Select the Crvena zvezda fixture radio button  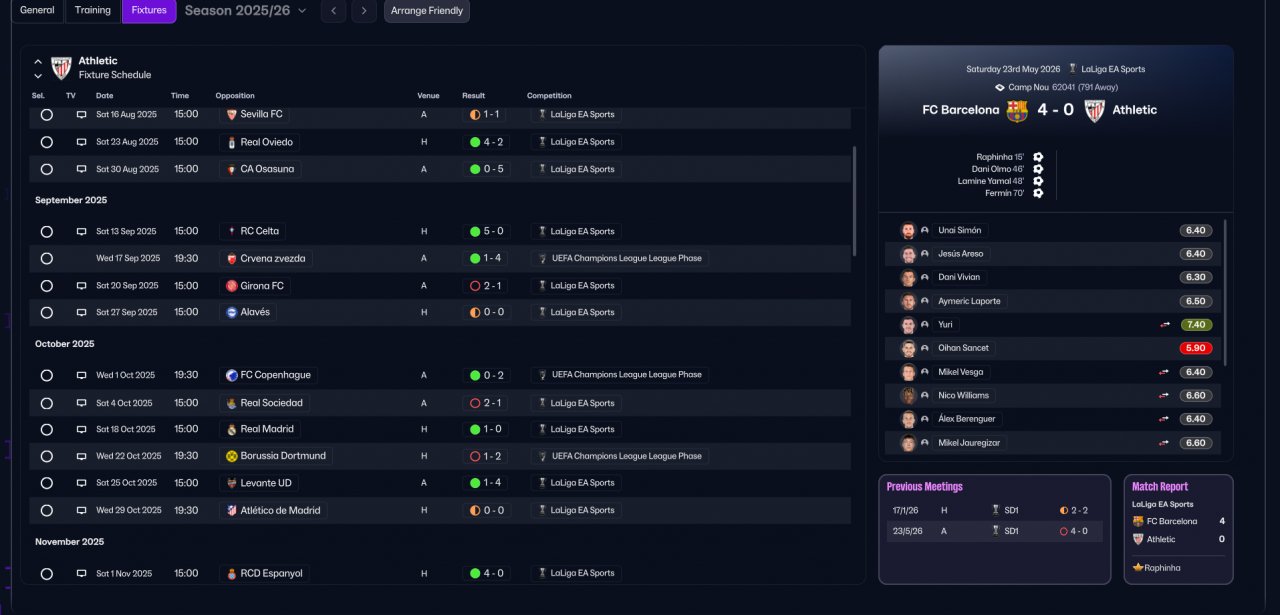[x=46, y=258]
